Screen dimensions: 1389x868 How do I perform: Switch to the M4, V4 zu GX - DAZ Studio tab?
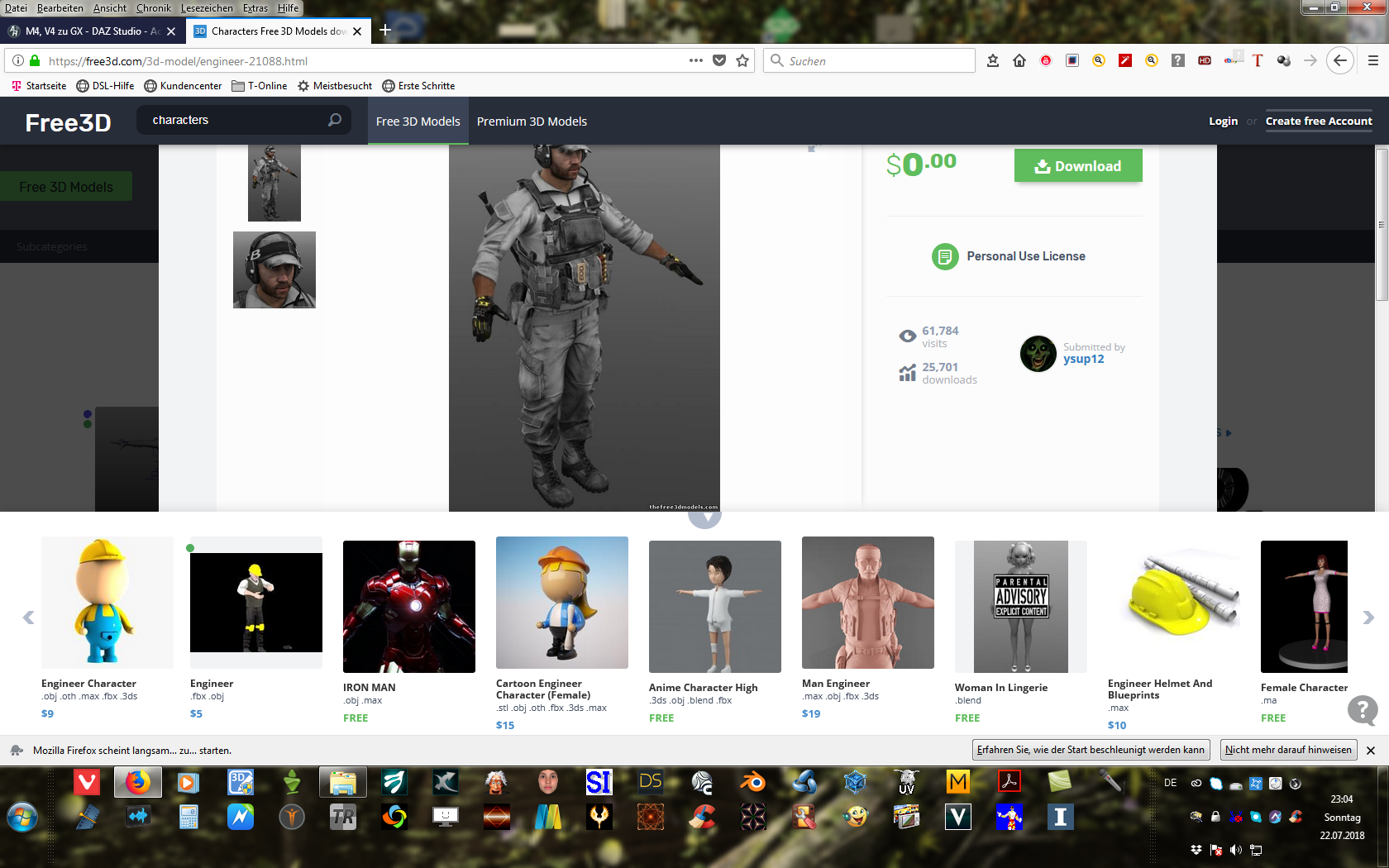click(91, 31)
